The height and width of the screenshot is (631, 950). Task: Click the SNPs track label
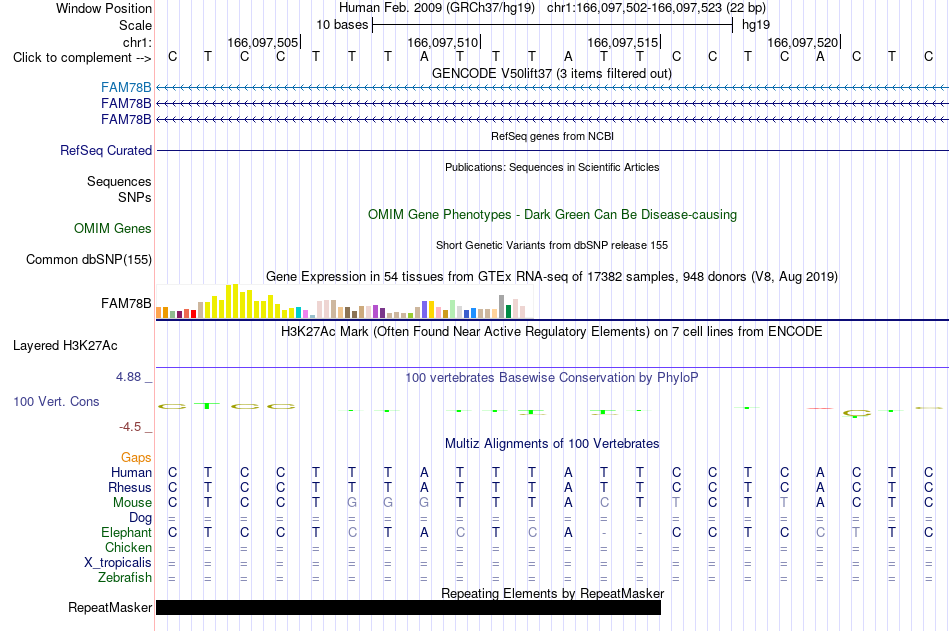point(135,197)
